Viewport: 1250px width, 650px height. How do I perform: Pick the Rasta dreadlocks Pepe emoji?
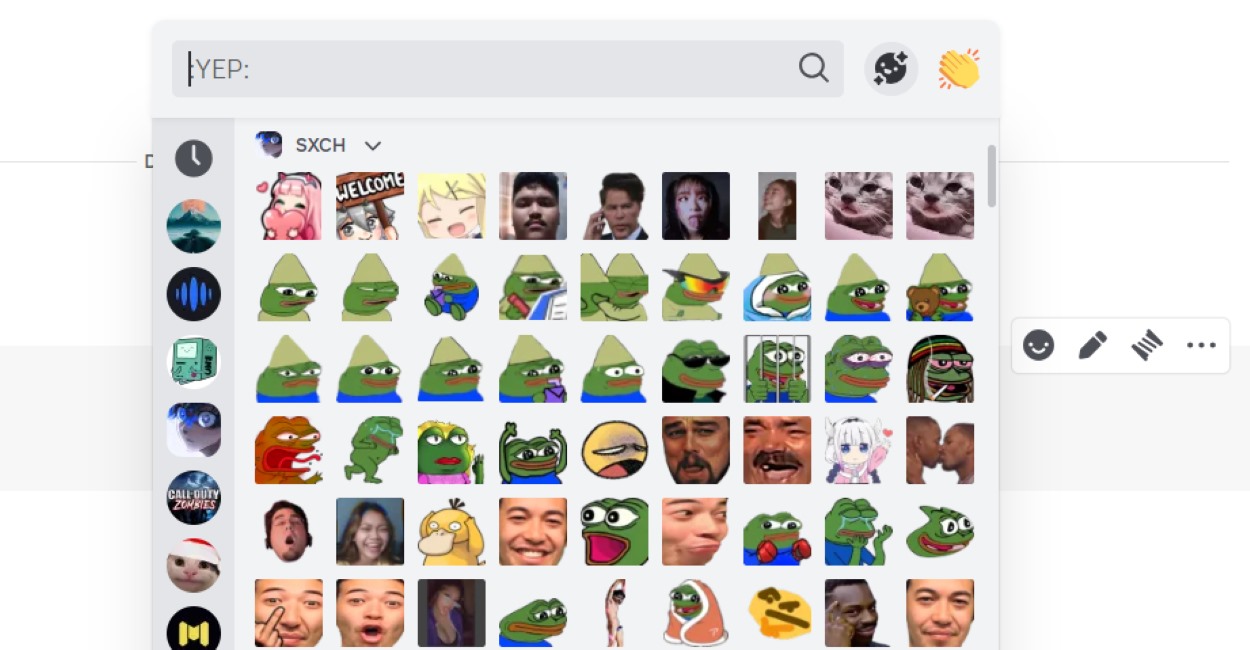click(x=940, y=369)
